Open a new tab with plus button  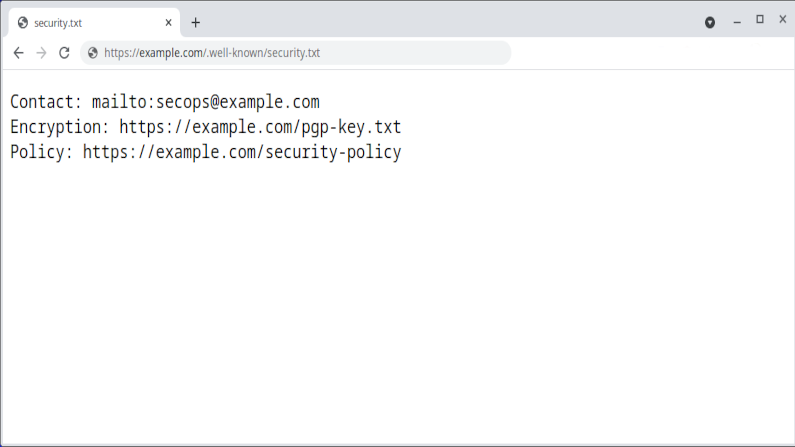click(196, 22)
